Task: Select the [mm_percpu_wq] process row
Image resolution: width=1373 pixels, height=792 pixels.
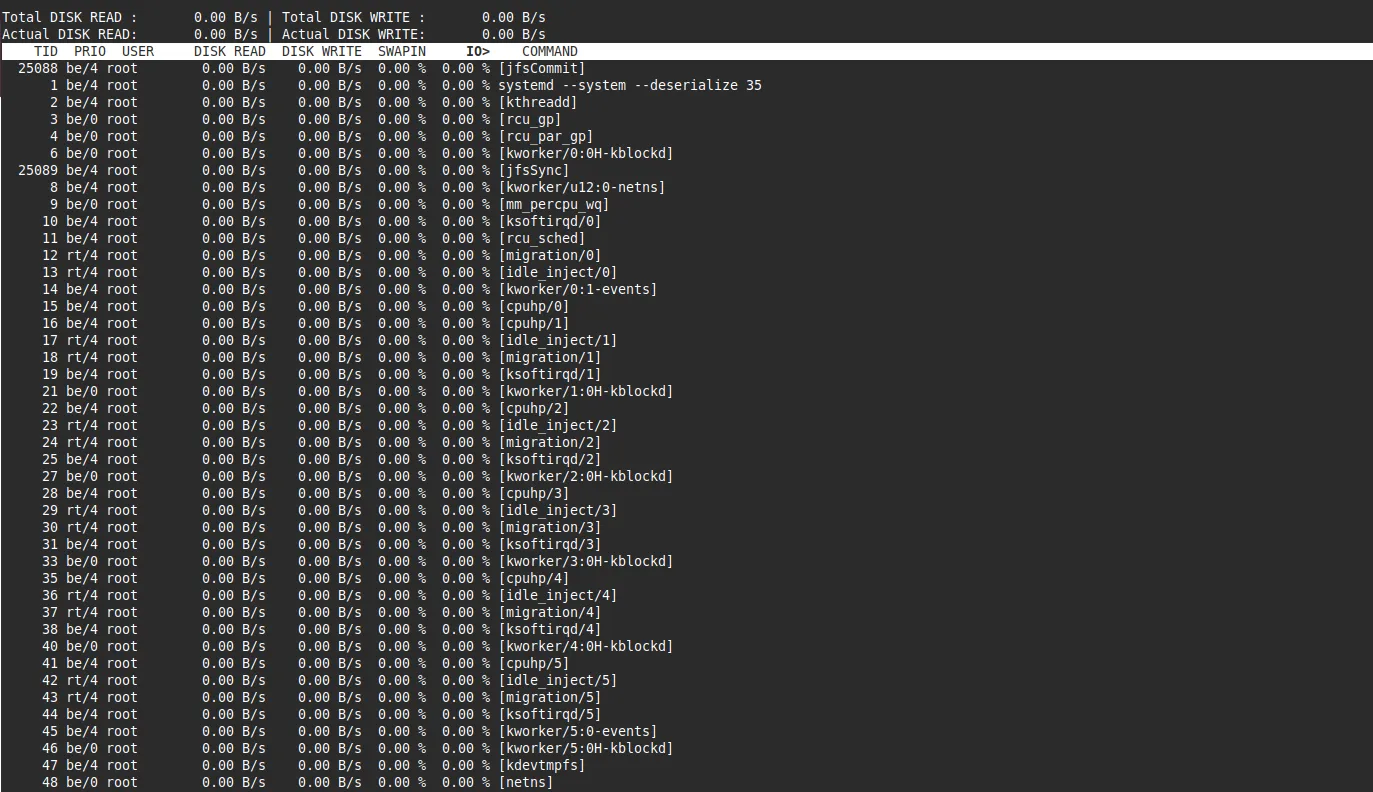Action: pyautogui.click(x=554, y=204)
